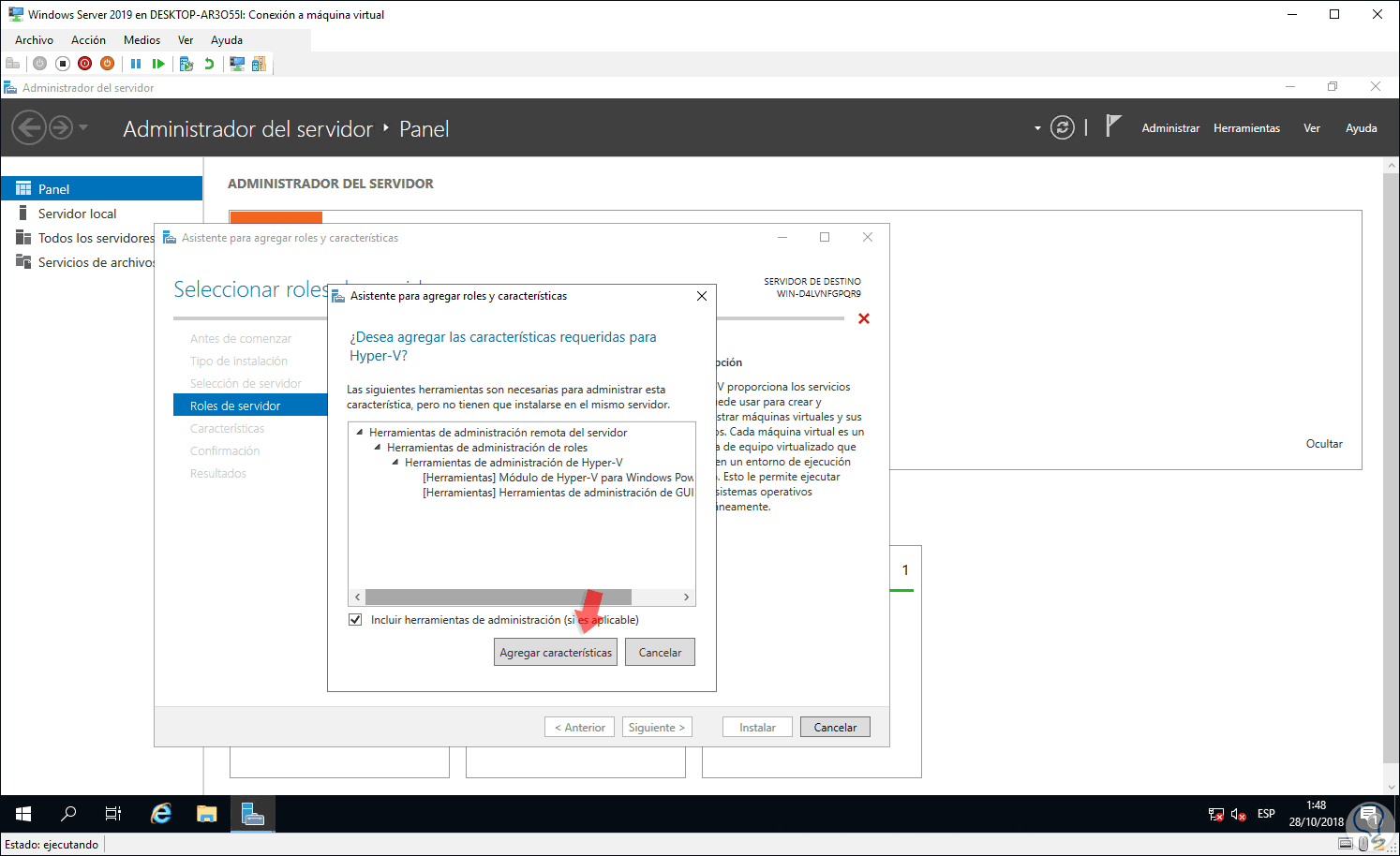Image resolution: width=1400 pixels, height=856 pixels.
Task: Click Anterior in the roles wizard
Action: tap(580, 727)
